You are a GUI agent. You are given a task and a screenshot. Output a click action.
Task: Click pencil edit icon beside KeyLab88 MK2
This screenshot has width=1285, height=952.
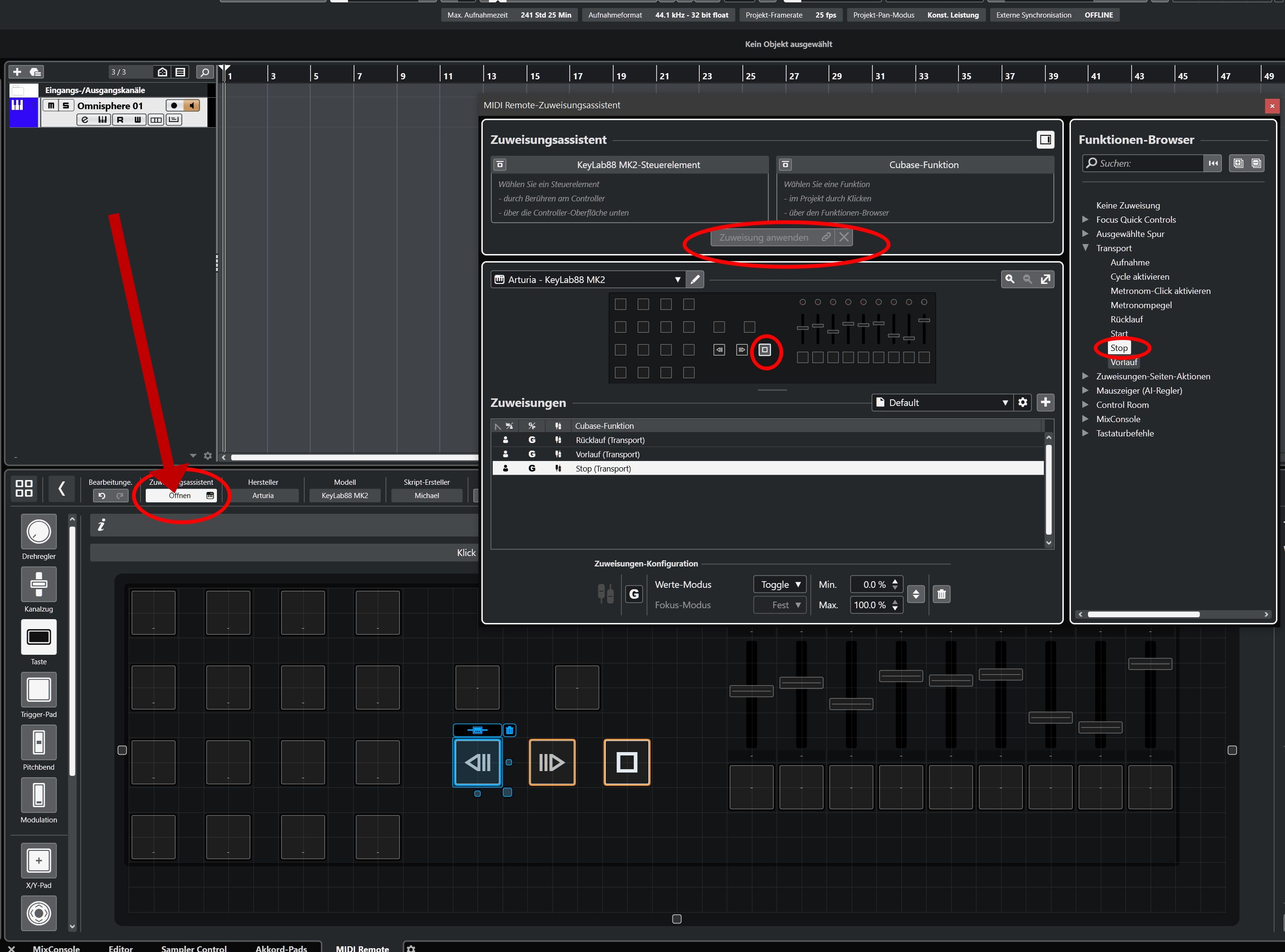(695, 280)
